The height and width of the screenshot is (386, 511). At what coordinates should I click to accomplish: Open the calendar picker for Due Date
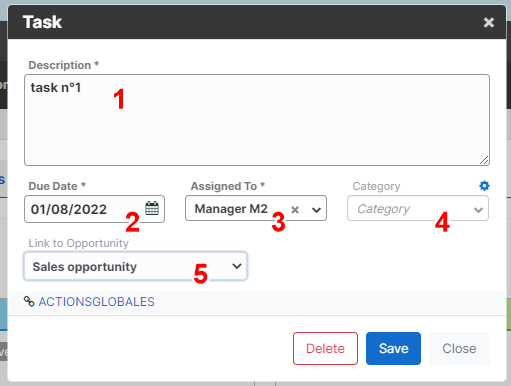[152, 208]
